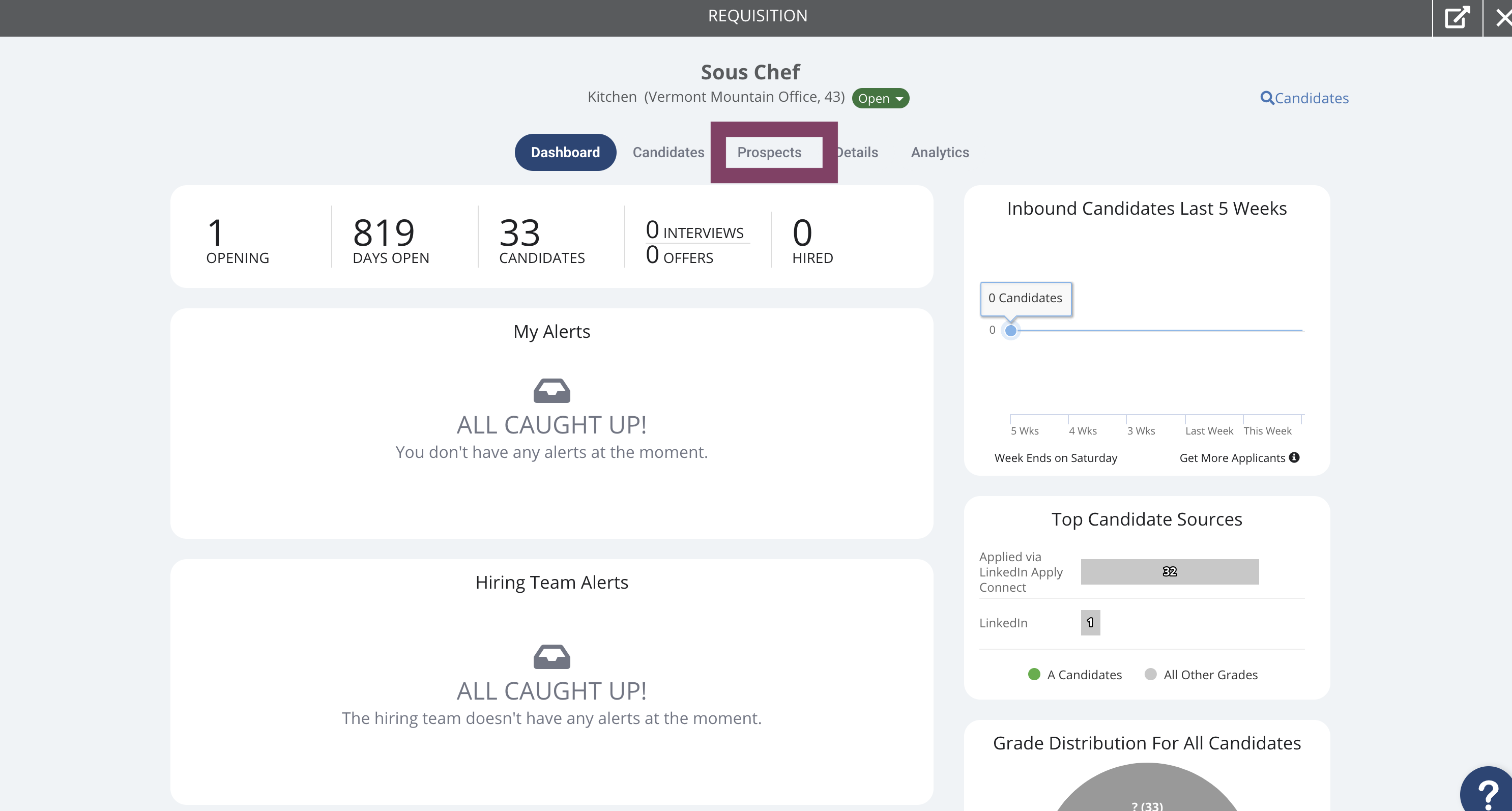The height and width of the screenshot is (811, 1512).
Task: Click the '5 Wks' axis label
Action: coord(1024,431)
